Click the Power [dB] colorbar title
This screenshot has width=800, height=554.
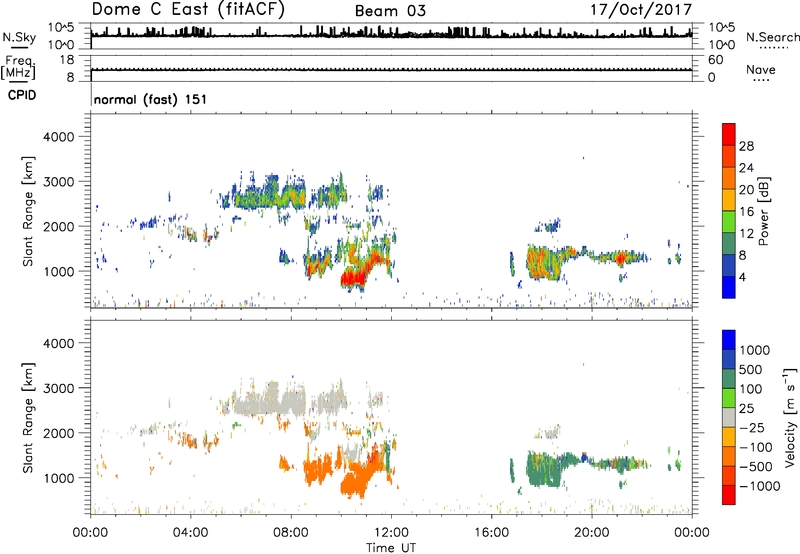(x=763, y=211)
